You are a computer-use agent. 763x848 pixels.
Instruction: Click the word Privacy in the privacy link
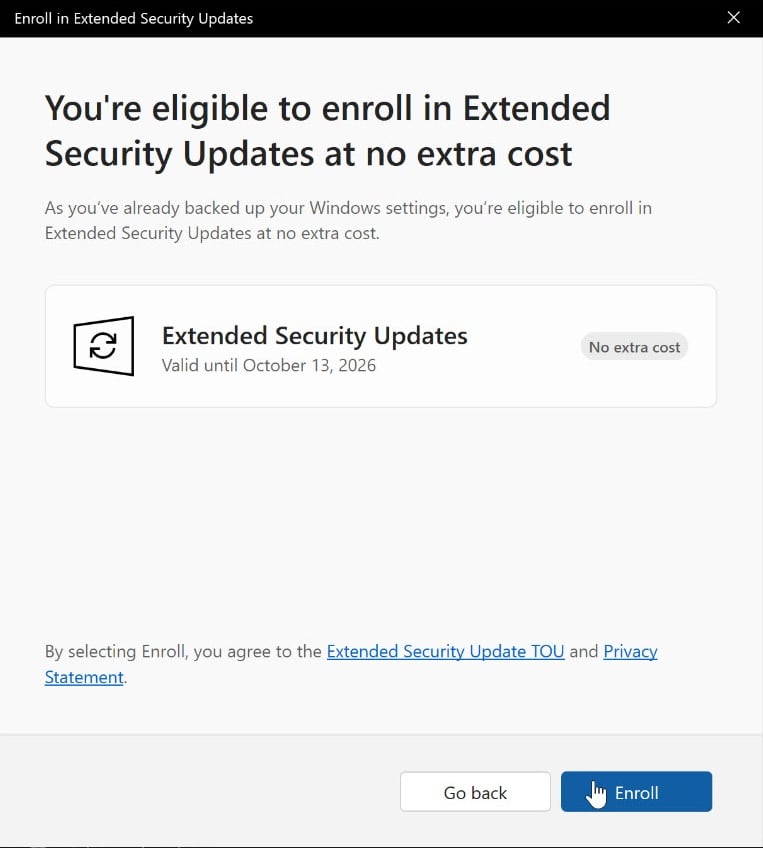[x=630, y=651]
